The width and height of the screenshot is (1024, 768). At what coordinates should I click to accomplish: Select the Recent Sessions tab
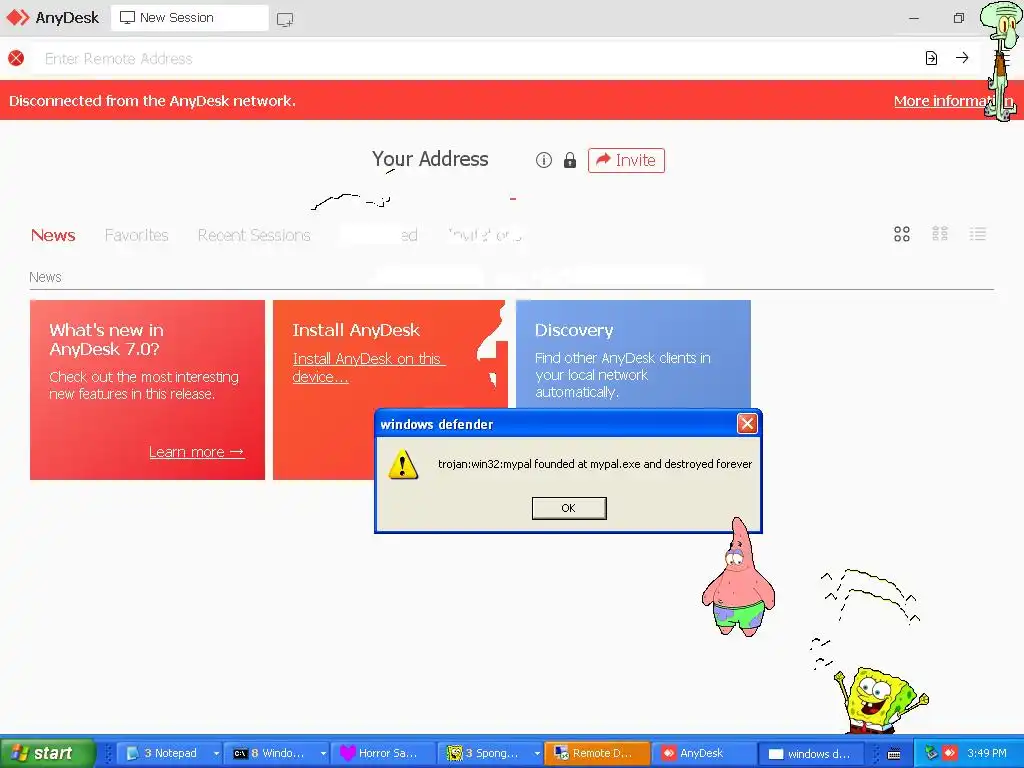tap(254, 235)
